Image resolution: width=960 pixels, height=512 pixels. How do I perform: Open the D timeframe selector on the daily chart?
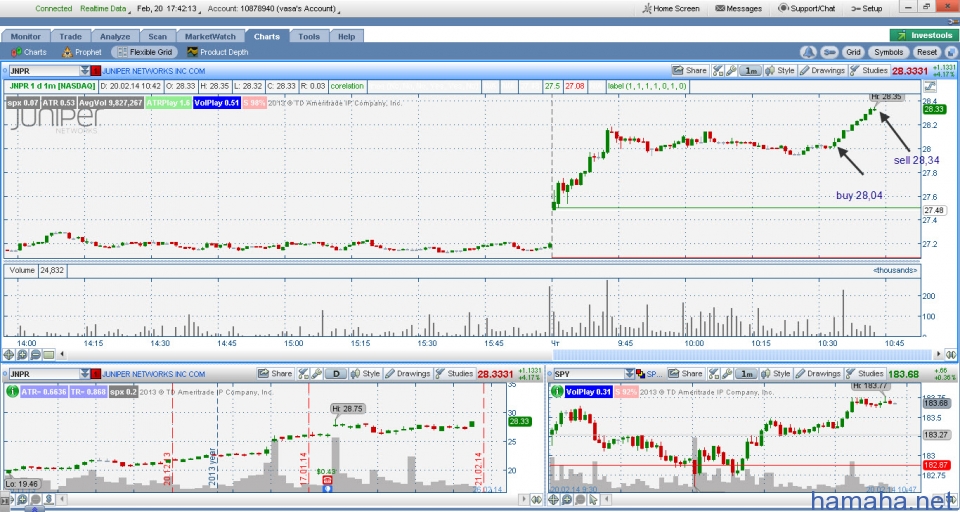coord(336,374)
